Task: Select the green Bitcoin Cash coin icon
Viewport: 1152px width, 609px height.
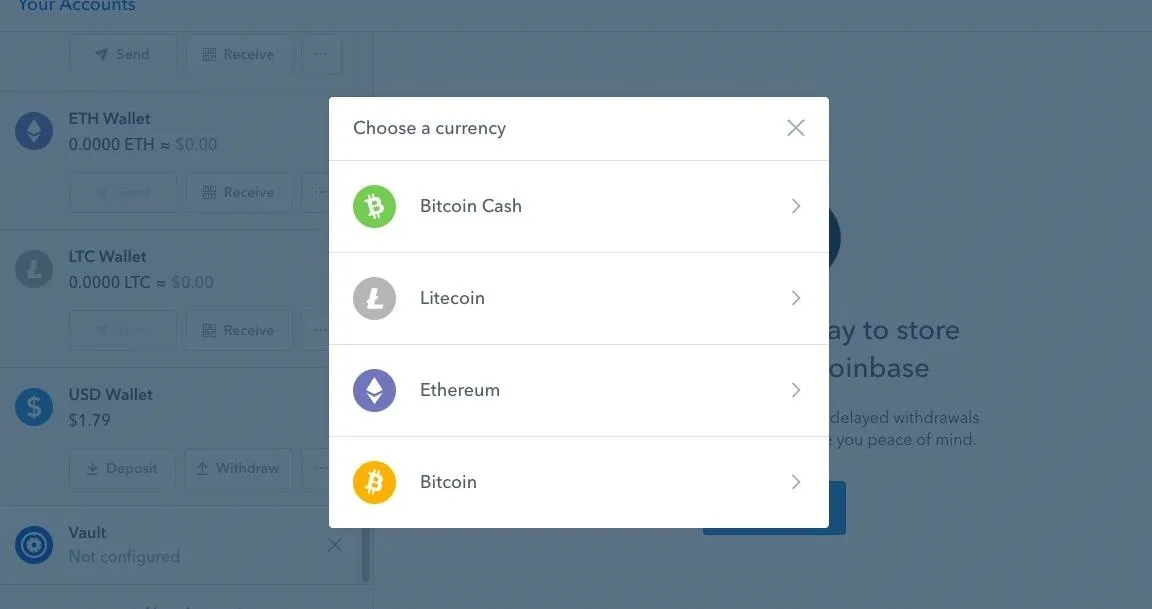Action: [374, 206]
